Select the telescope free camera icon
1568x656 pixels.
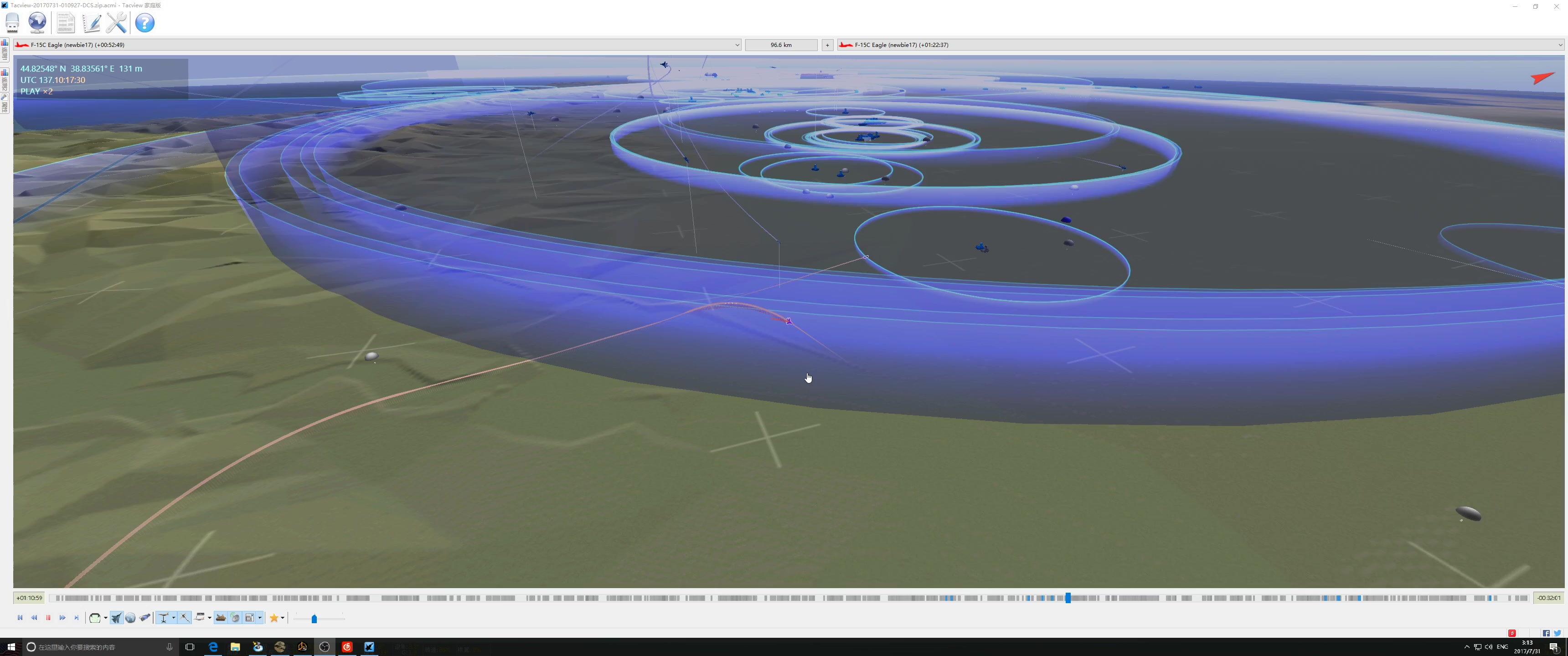145,618
